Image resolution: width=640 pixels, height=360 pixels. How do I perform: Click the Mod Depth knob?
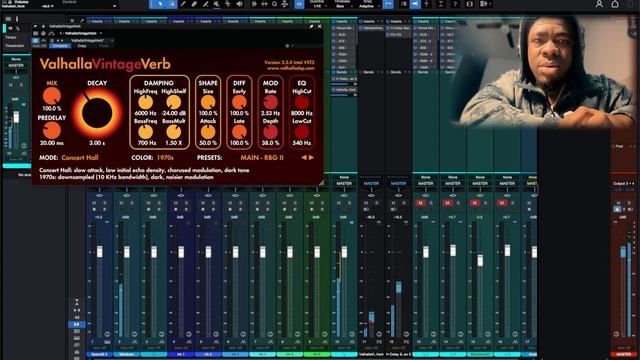click(270, 132)
